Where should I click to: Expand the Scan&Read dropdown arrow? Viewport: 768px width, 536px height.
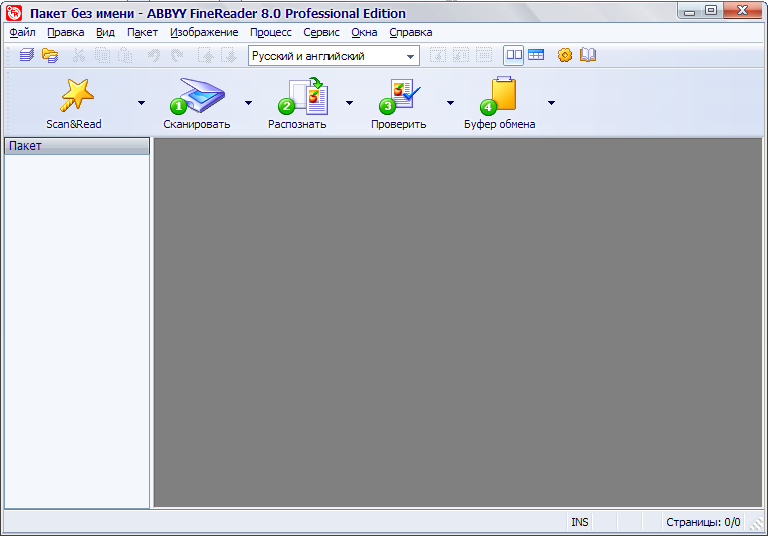click(x=142, y=103)
